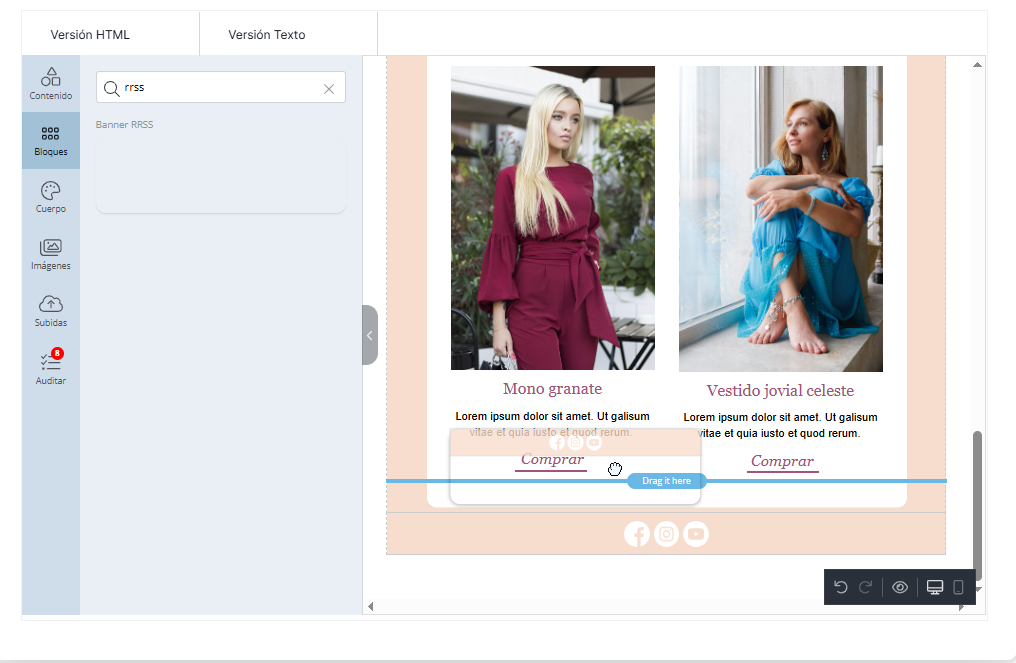Collapse the side panel with arrow handle
Viewport: 1016px width, 663px height.
point(369,335)
